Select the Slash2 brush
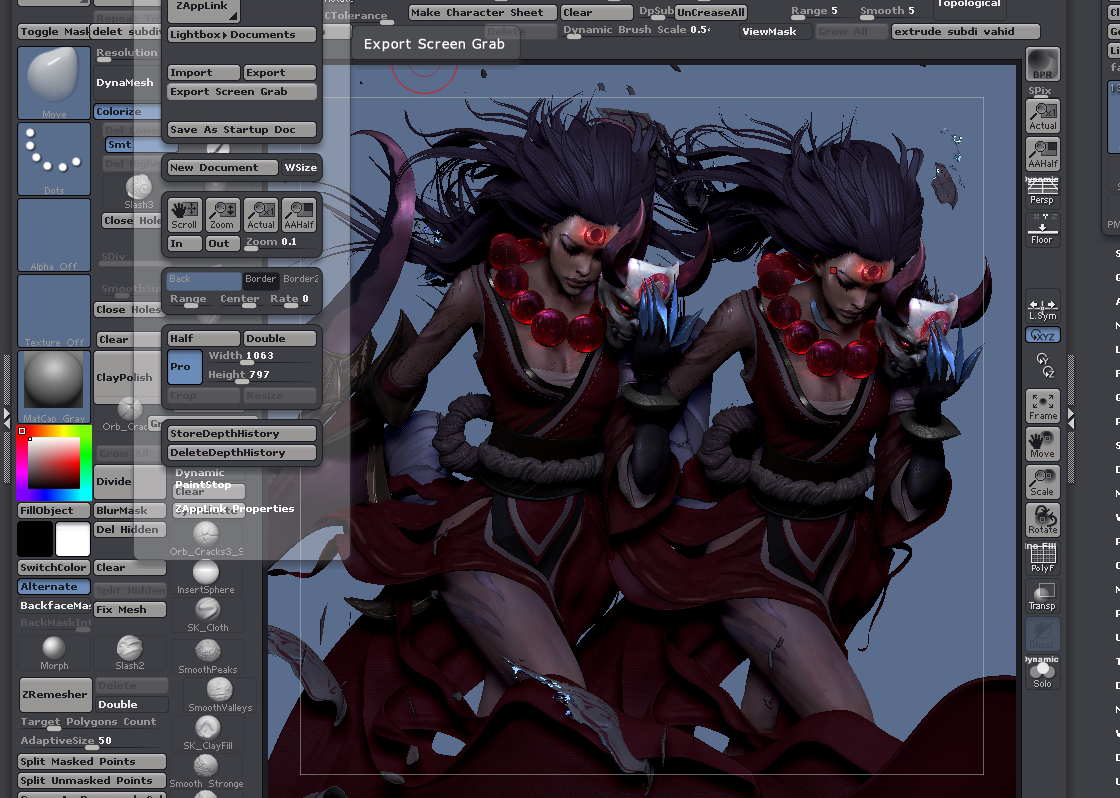This screenshot has width=1120, height=798. pos(129,653)
